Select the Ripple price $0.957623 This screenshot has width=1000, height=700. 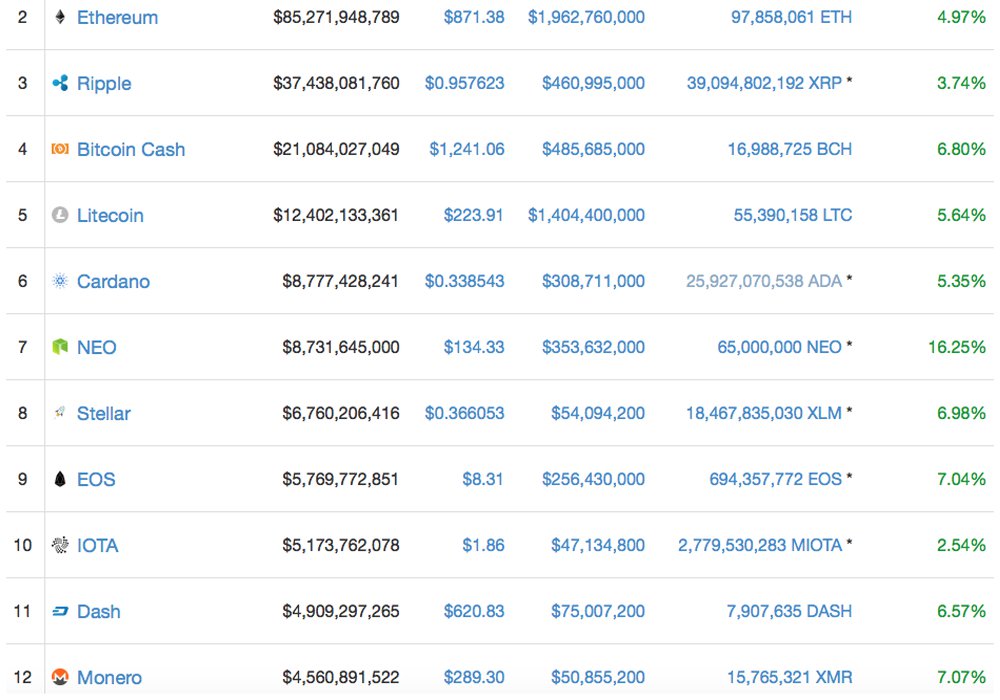tap(464, 83)
